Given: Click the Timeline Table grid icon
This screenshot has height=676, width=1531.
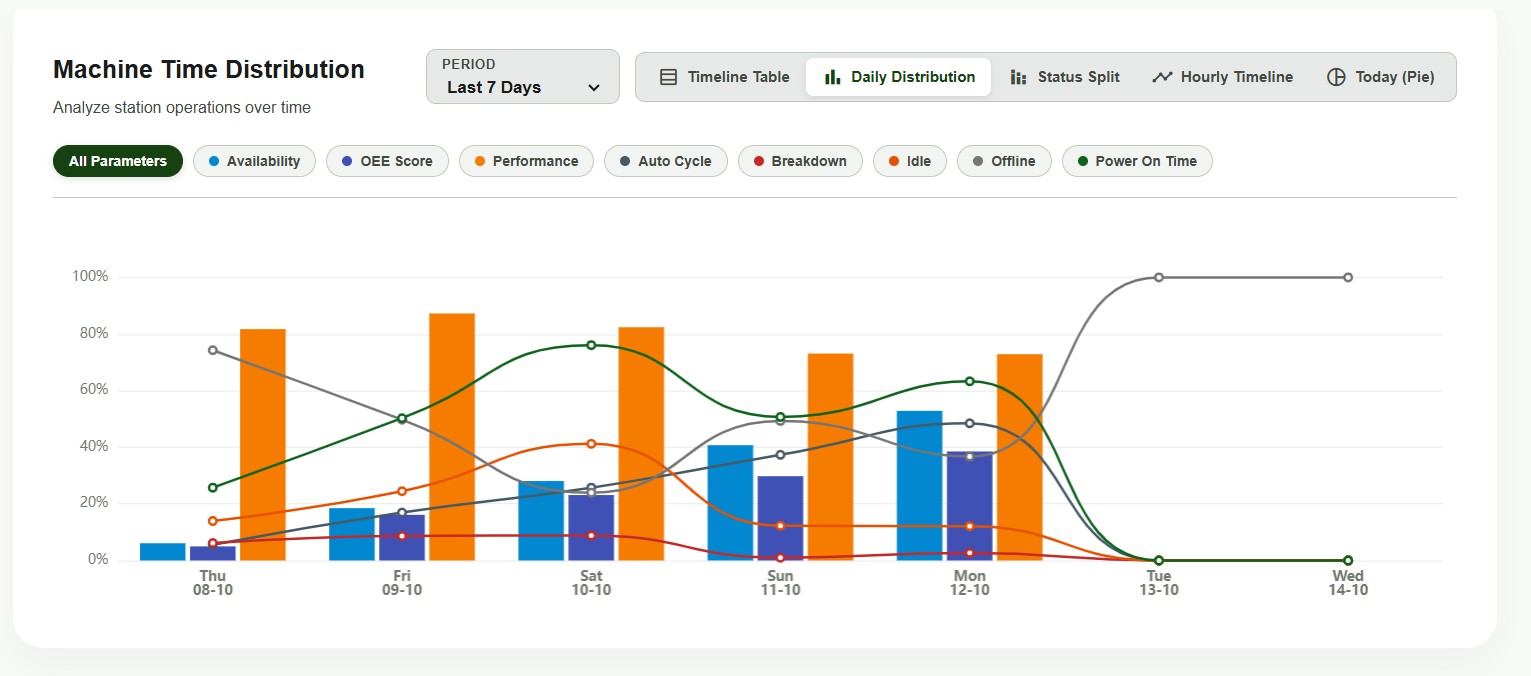Looking at the screenshot, I should pyautogui.click(x=669, y=77).
